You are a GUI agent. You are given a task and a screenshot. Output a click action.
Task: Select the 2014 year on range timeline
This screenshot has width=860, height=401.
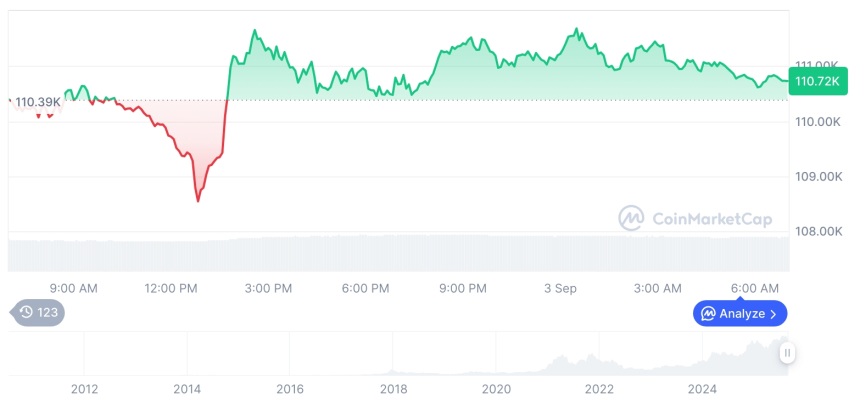(x=186, y=388)
